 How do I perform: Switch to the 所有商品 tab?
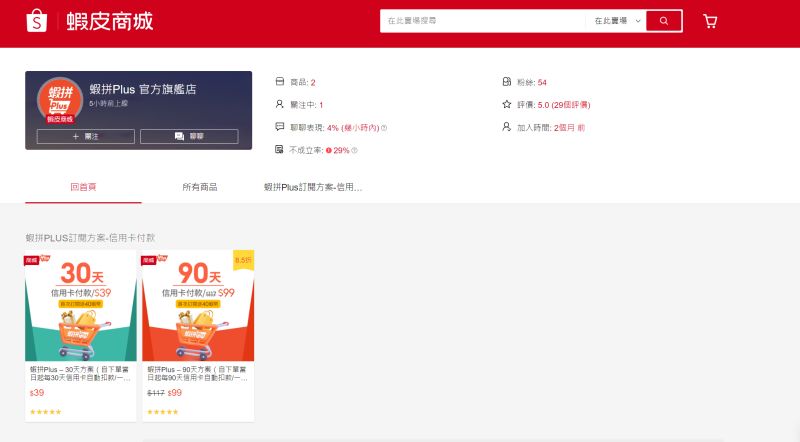(200, 187)
